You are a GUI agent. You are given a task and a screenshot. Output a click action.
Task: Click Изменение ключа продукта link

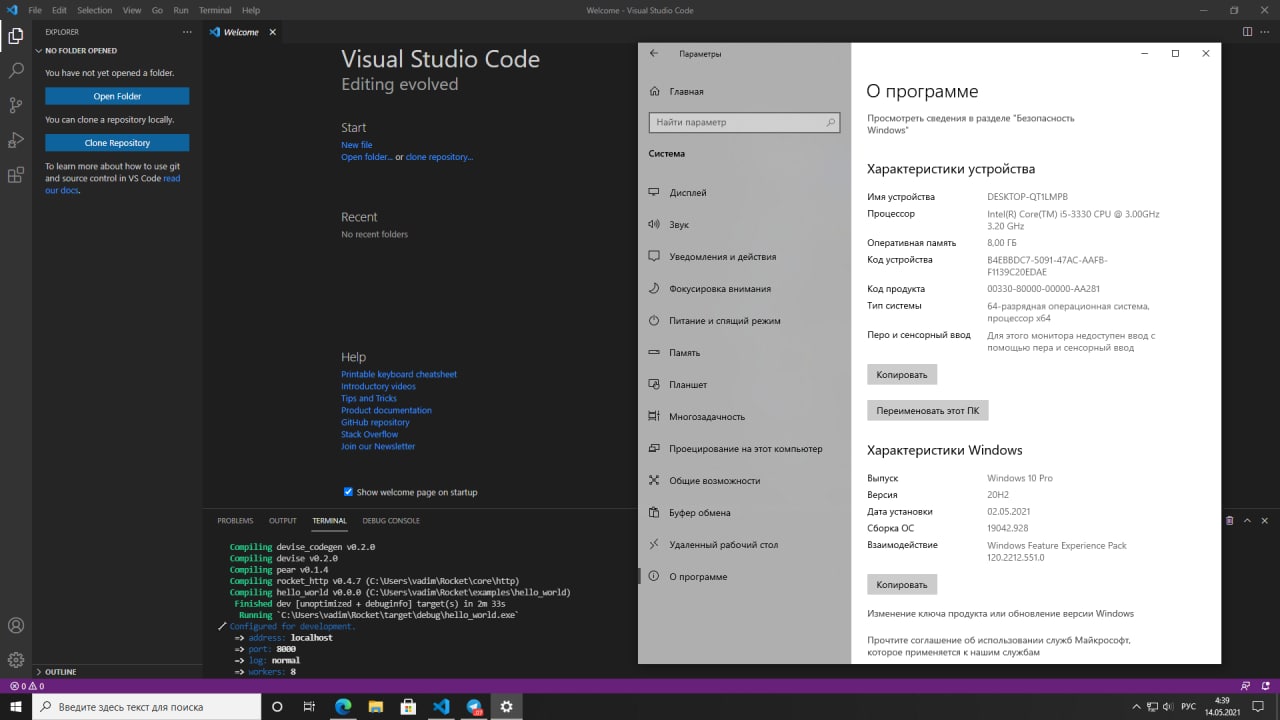[1000, 613]
